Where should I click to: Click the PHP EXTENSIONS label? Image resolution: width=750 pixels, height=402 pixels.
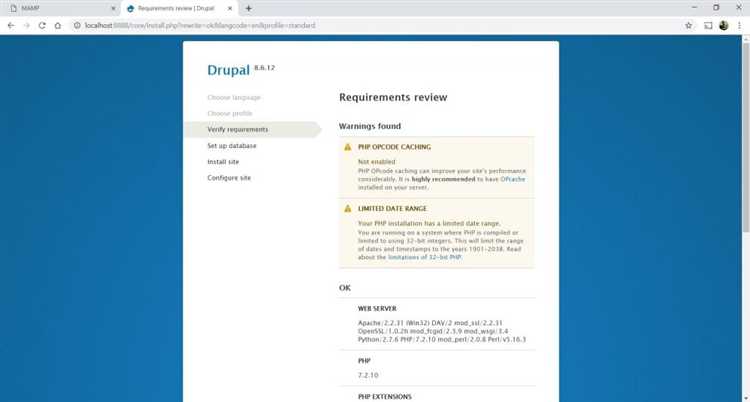tap(385, 397)
